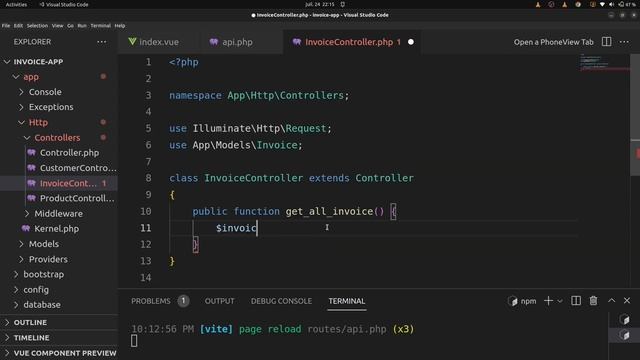
Task: Click the Activities button in top bar
Action: click(x=16, y=4)
